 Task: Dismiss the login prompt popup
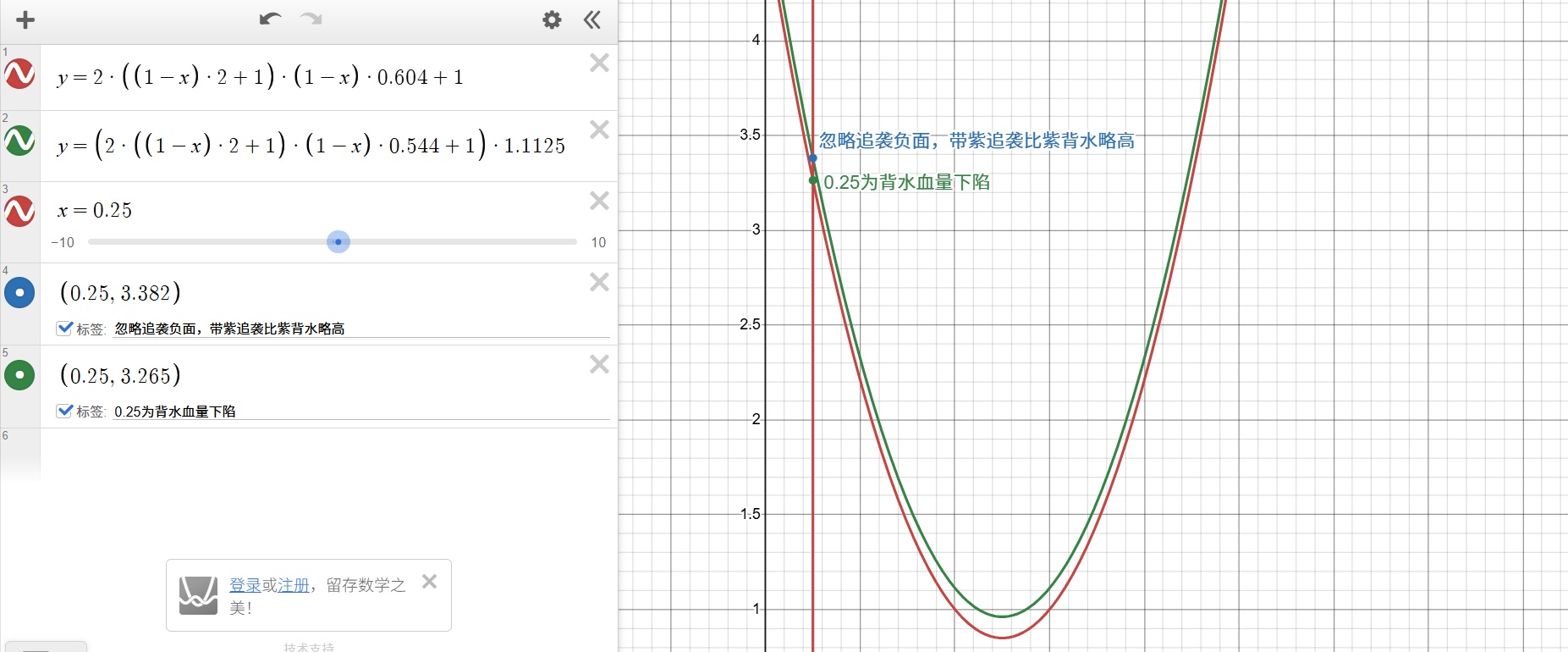coord(430,582)
